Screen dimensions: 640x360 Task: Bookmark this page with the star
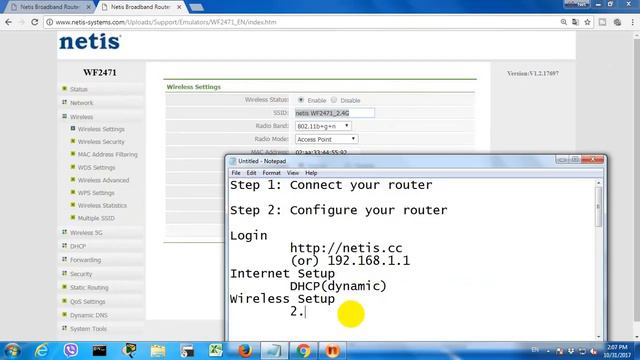point(587,22)
